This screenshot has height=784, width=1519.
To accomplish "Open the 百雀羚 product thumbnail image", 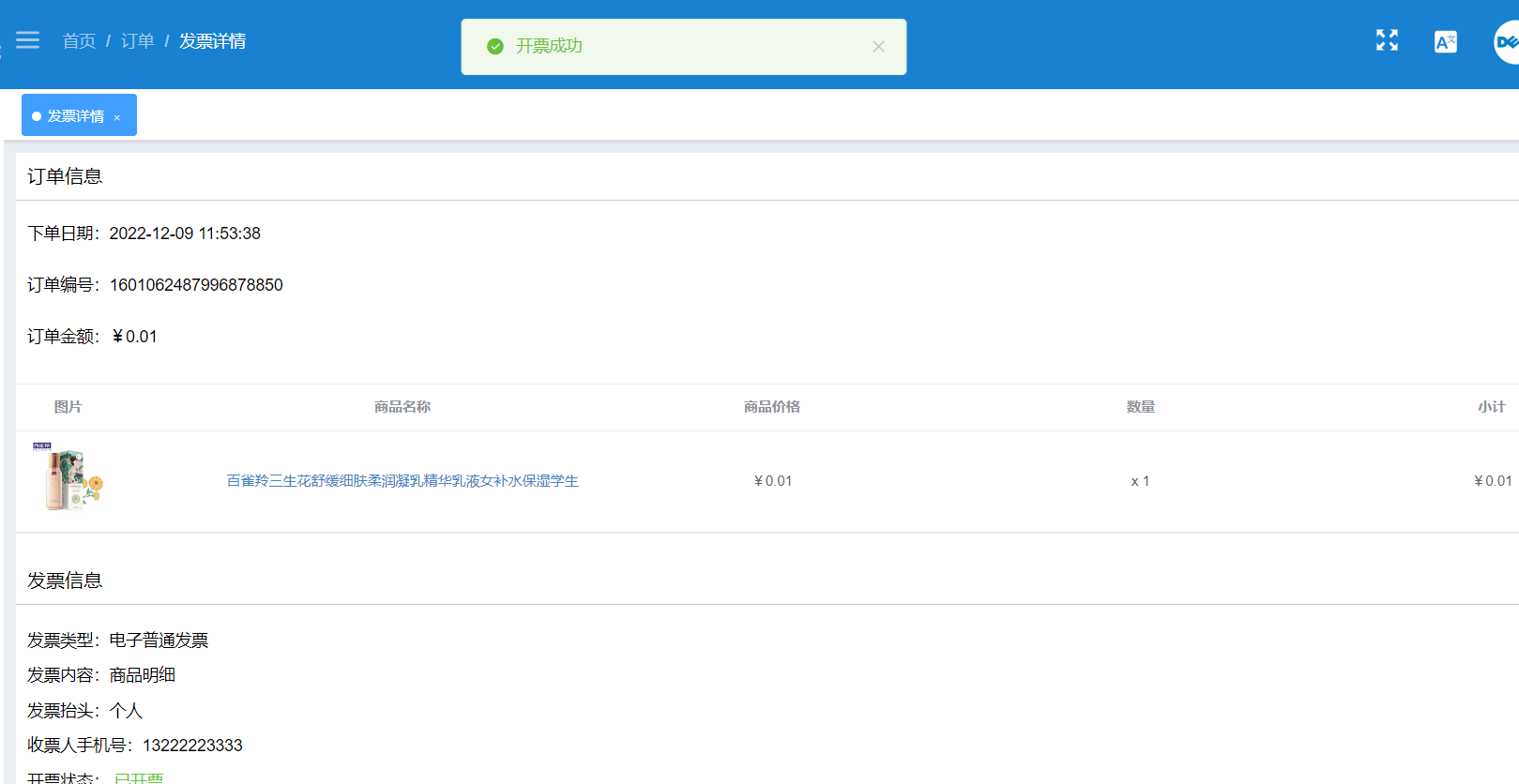I will [x=68, y=476].
